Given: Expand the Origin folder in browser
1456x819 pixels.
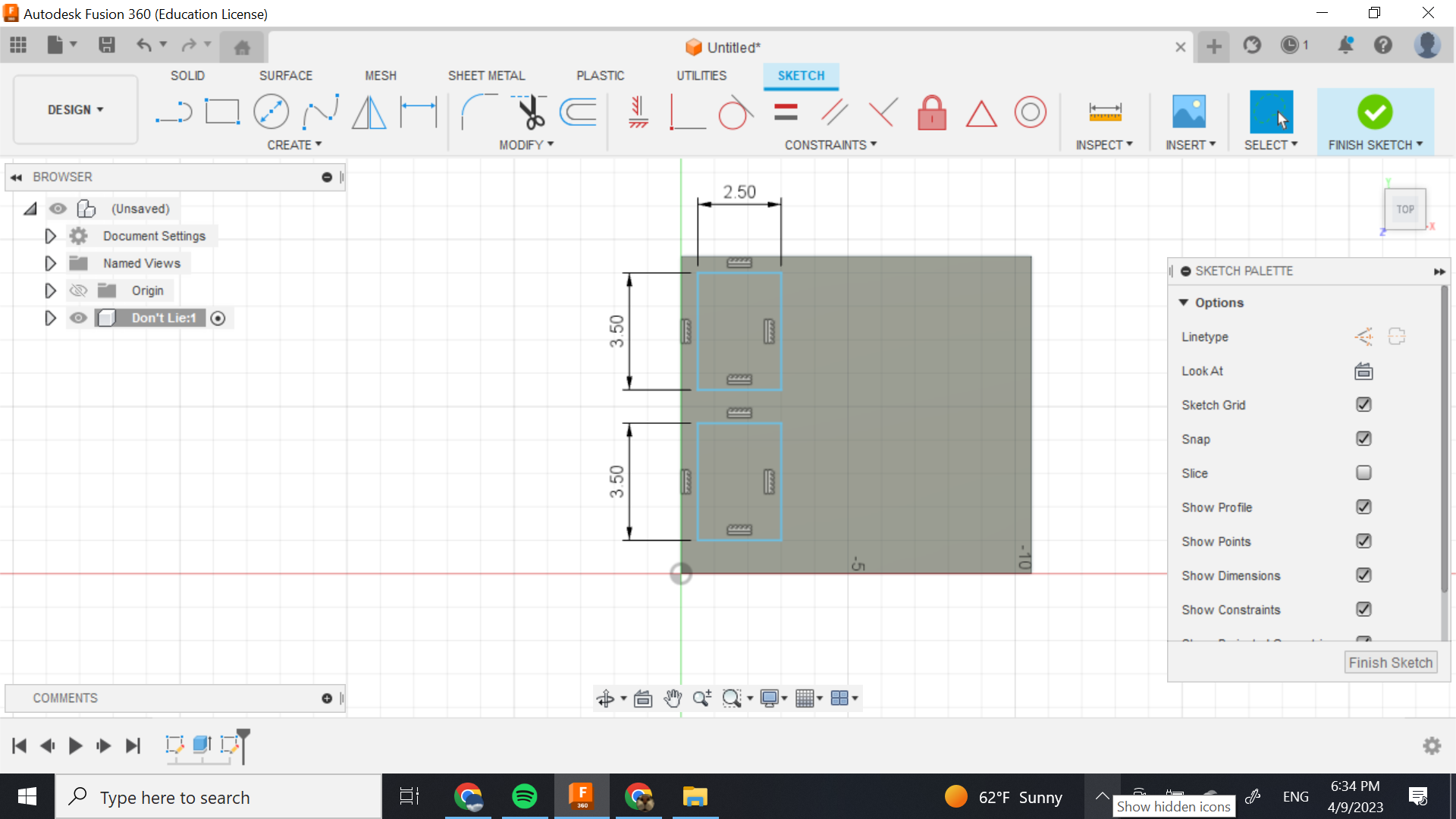Looking at the screenshot, I should click(50, 290).
